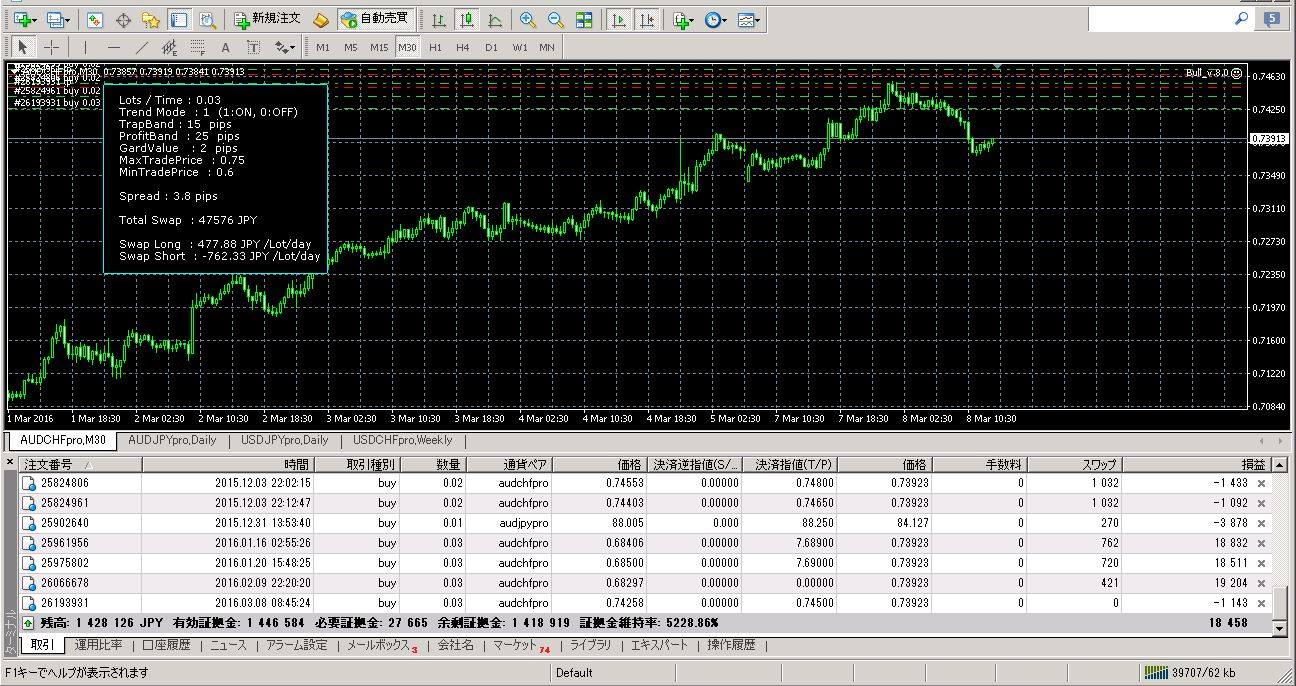
Task: Switch chart to bar chart style
Action: pyautogui.click(x=439, y=19)
